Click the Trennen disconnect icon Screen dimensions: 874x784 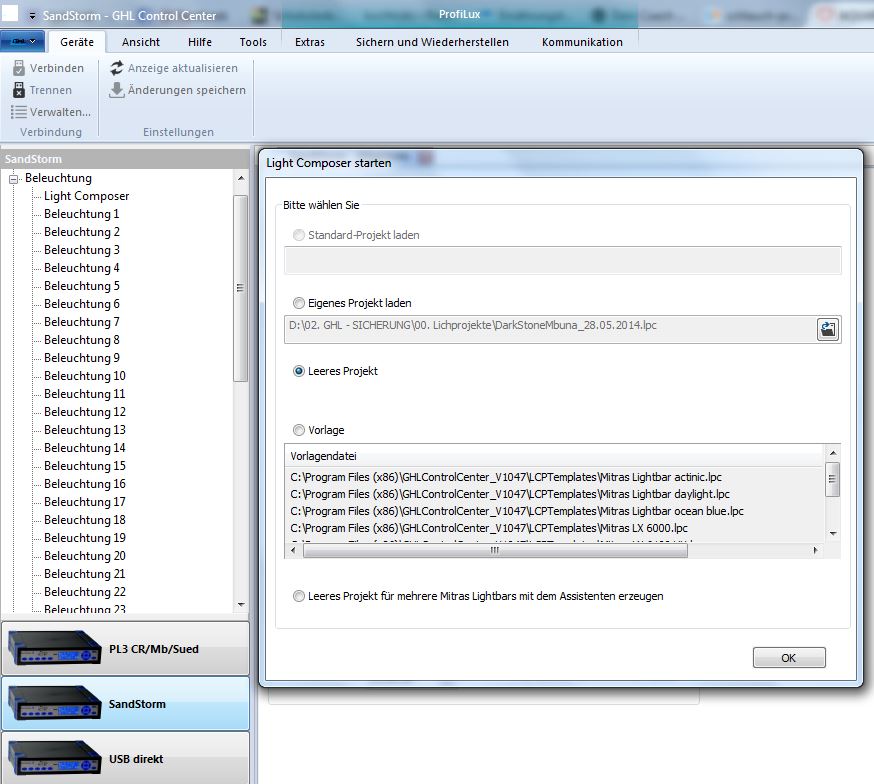pyautogui.click(x=19, y=90)
